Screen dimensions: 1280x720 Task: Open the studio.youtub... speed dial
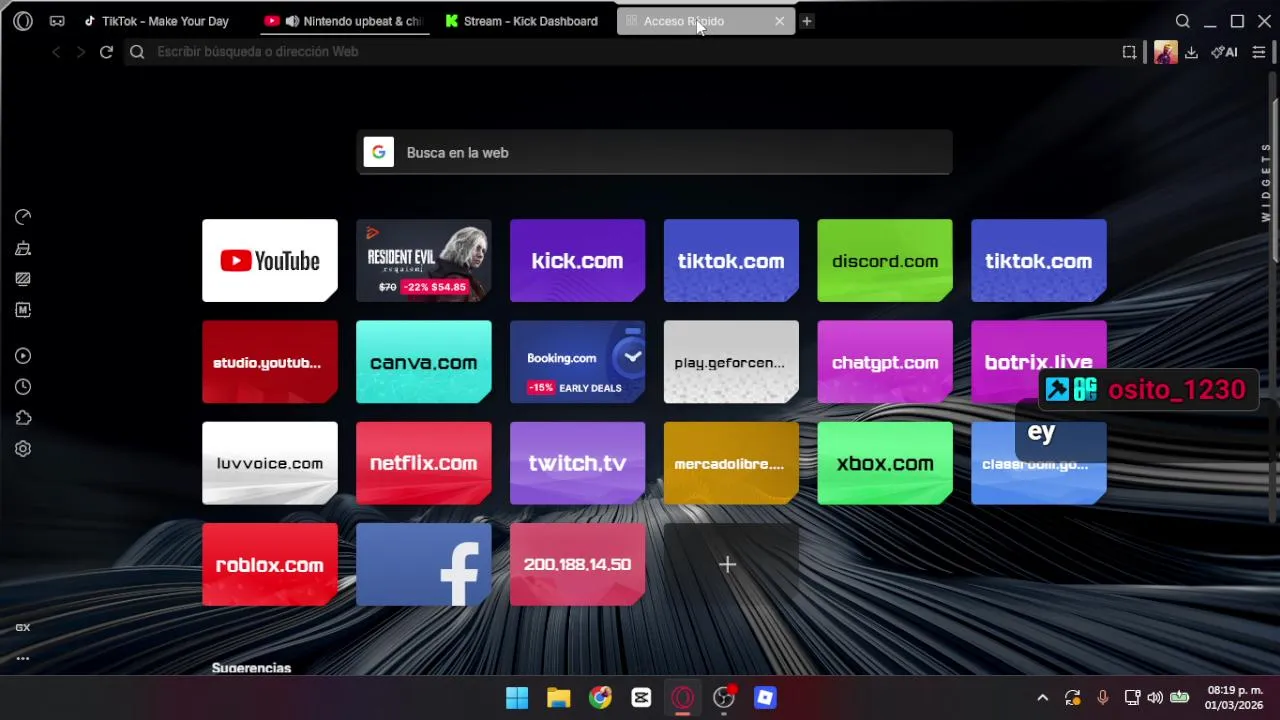tap(270, 362)
